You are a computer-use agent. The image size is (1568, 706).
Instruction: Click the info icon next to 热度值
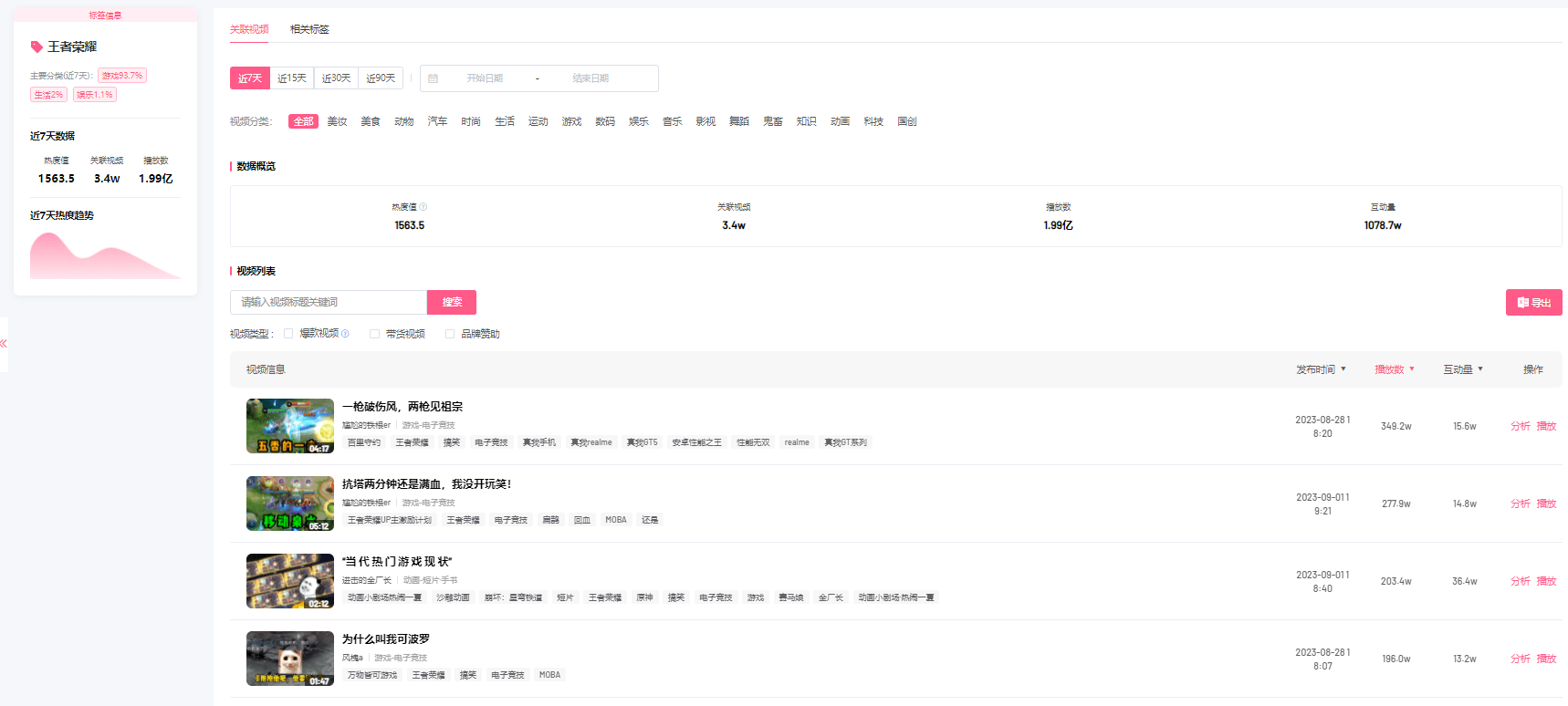[x=423, y=207]
